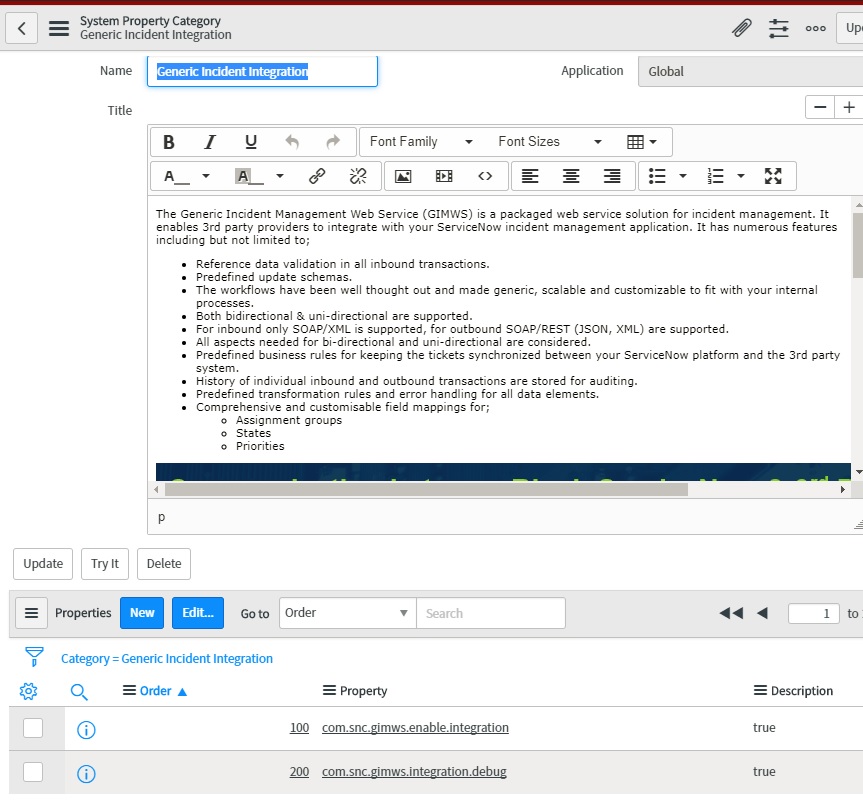The width and height of the screenshot is (863, 803).
Task: Focus the Properties list Search box
Action: pos(491,613)
